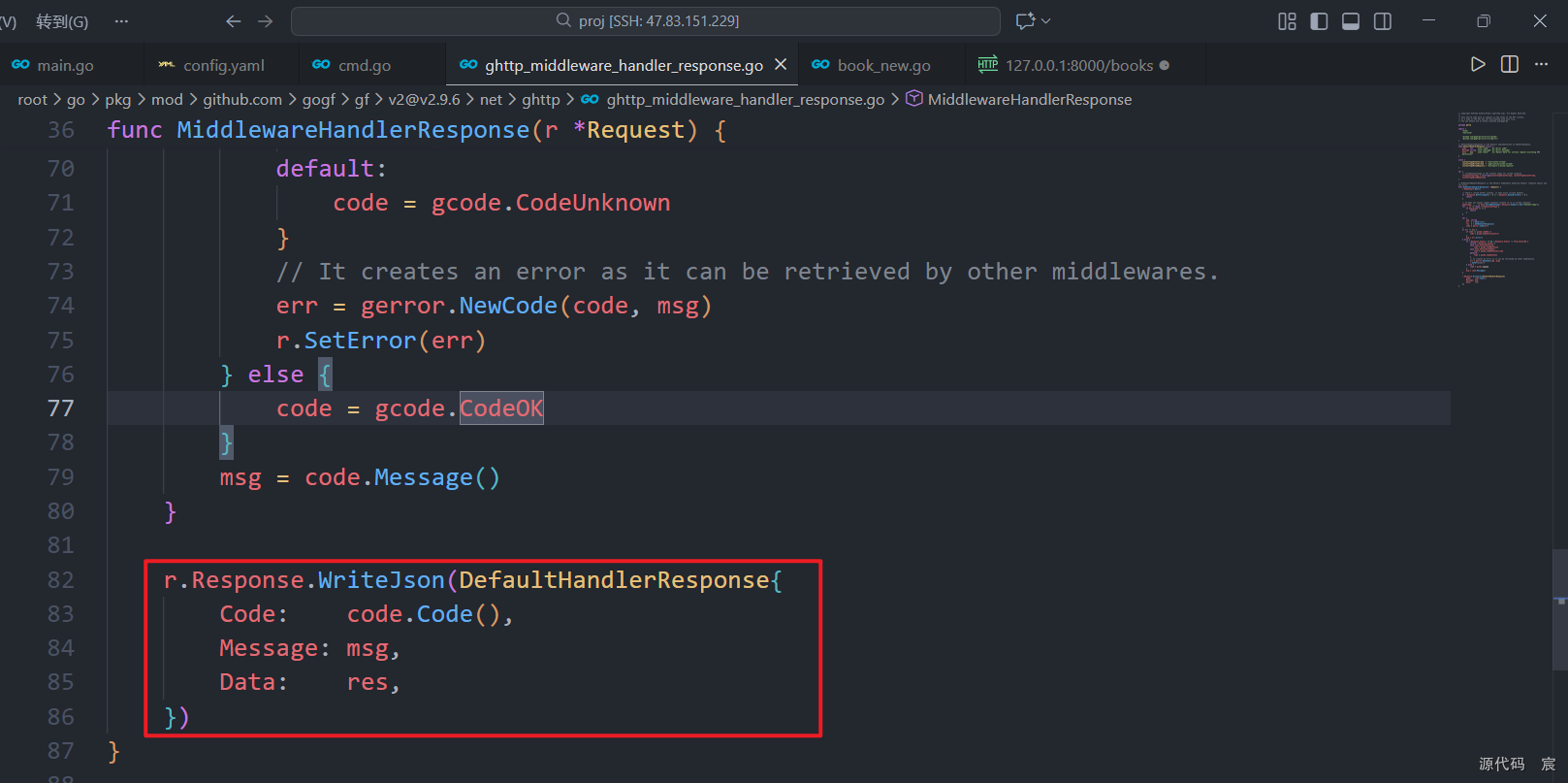Restore down the window
The height and width of the screenshot is (783, 1568).
(x=1483, y=20)
